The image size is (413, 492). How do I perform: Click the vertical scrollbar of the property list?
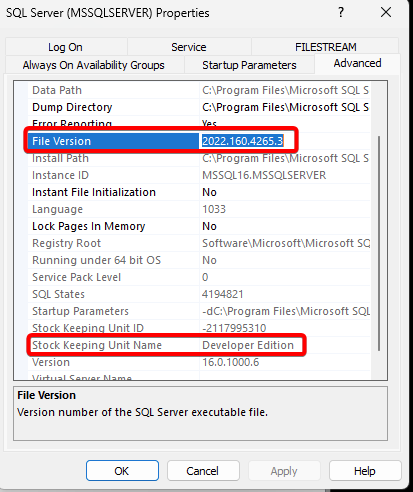coord(379,243)
